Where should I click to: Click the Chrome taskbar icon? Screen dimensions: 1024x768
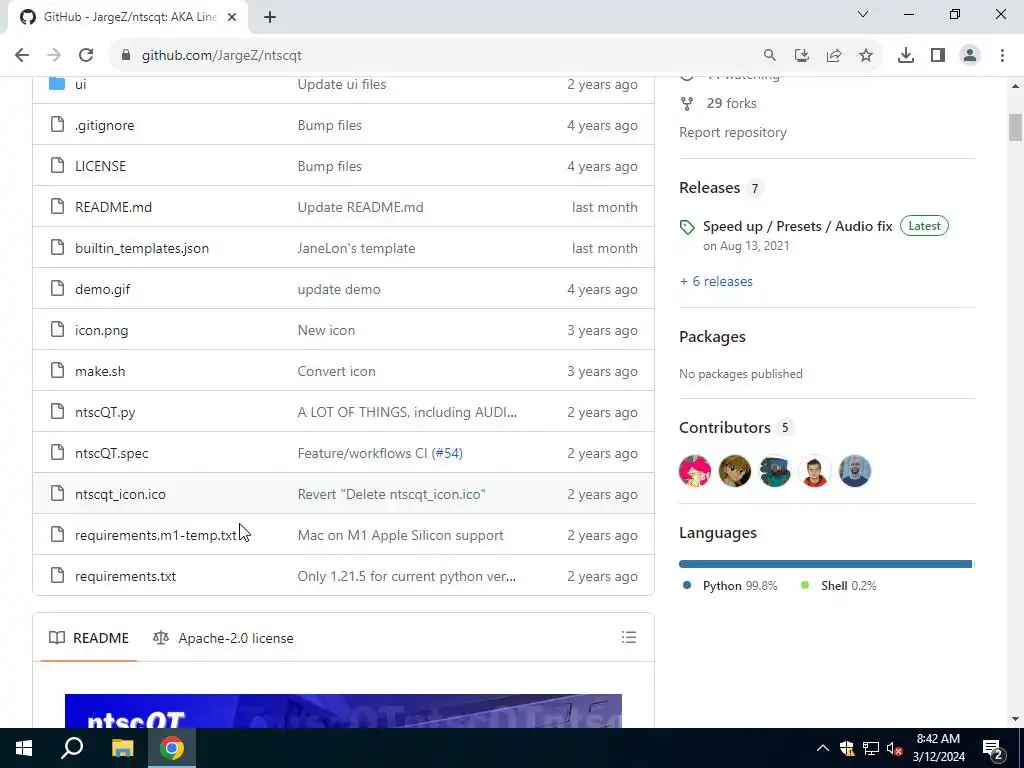point(172,748)
